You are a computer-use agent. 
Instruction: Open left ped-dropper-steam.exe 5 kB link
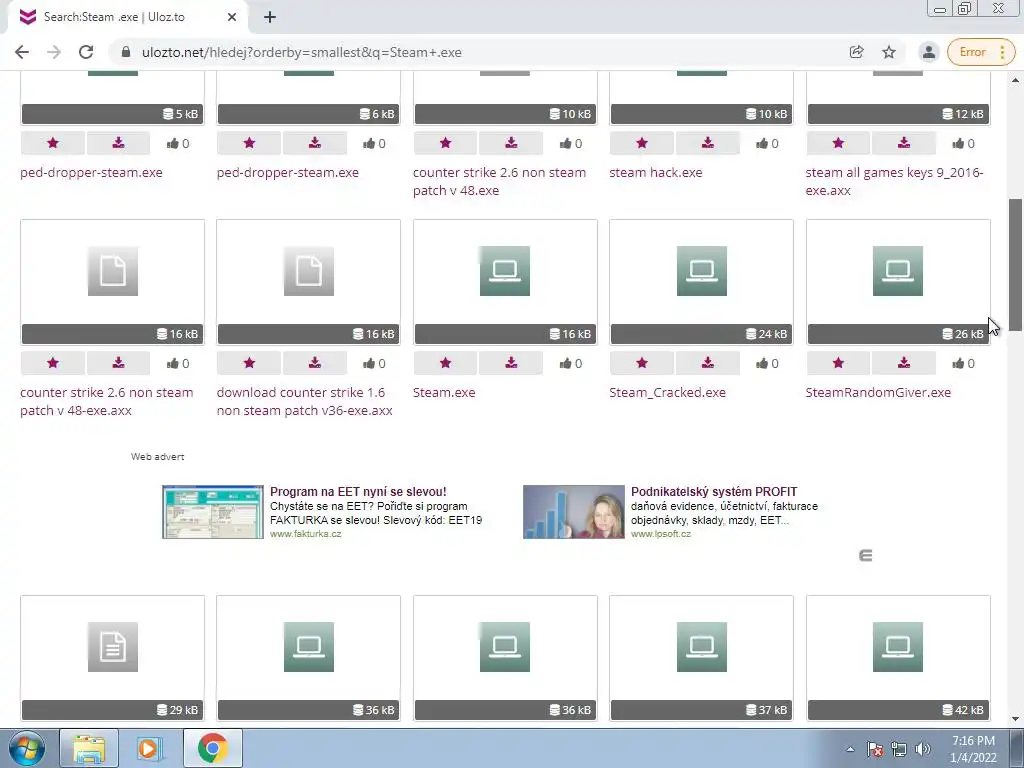91,172
